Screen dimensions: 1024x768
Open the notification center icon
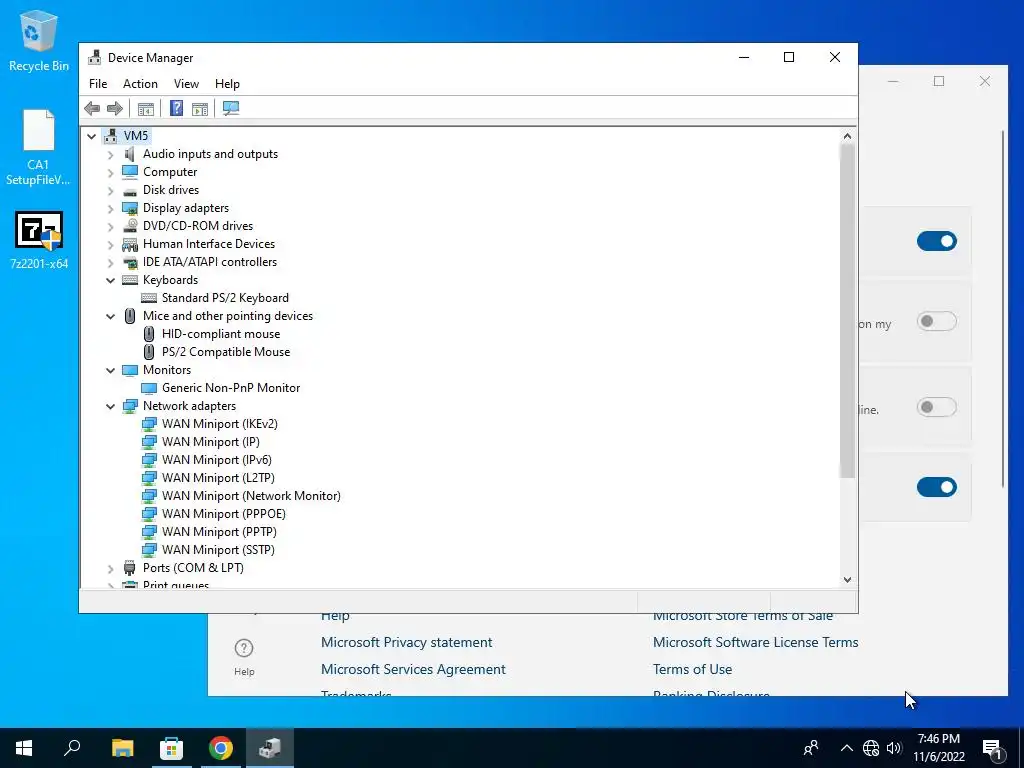point(992,748)
